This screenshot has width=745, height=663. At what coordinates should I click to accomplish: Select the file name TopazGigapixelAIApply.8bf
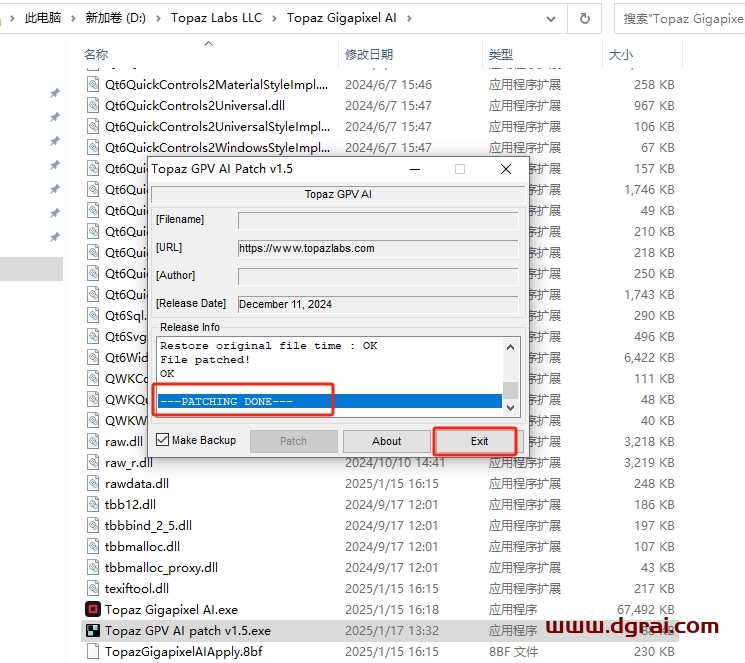coord(183,651)
